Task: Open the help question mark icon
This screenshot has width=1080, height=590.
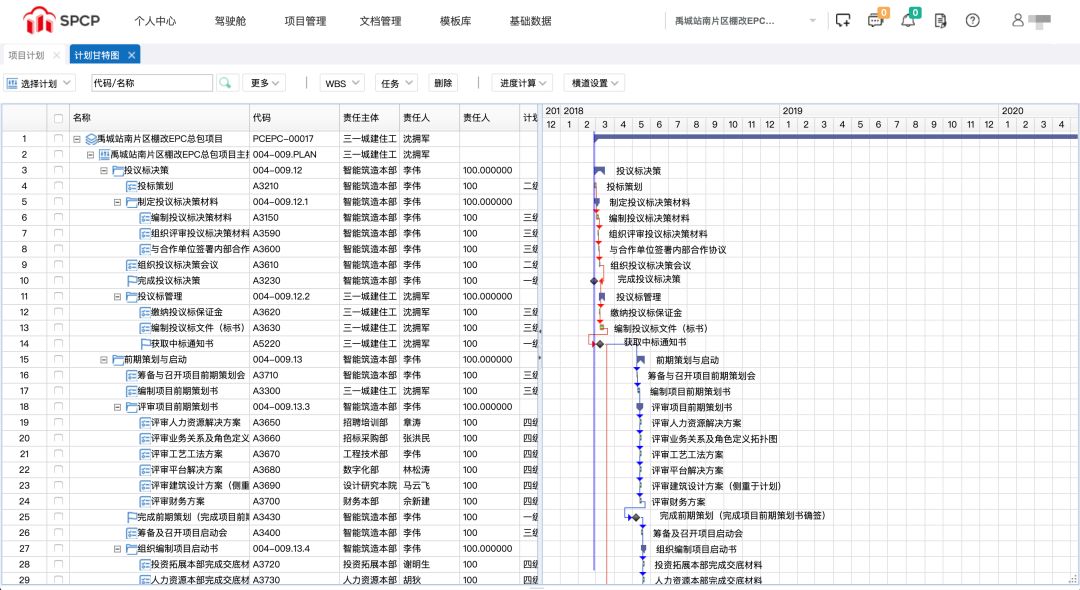Action: click(973, 21)
